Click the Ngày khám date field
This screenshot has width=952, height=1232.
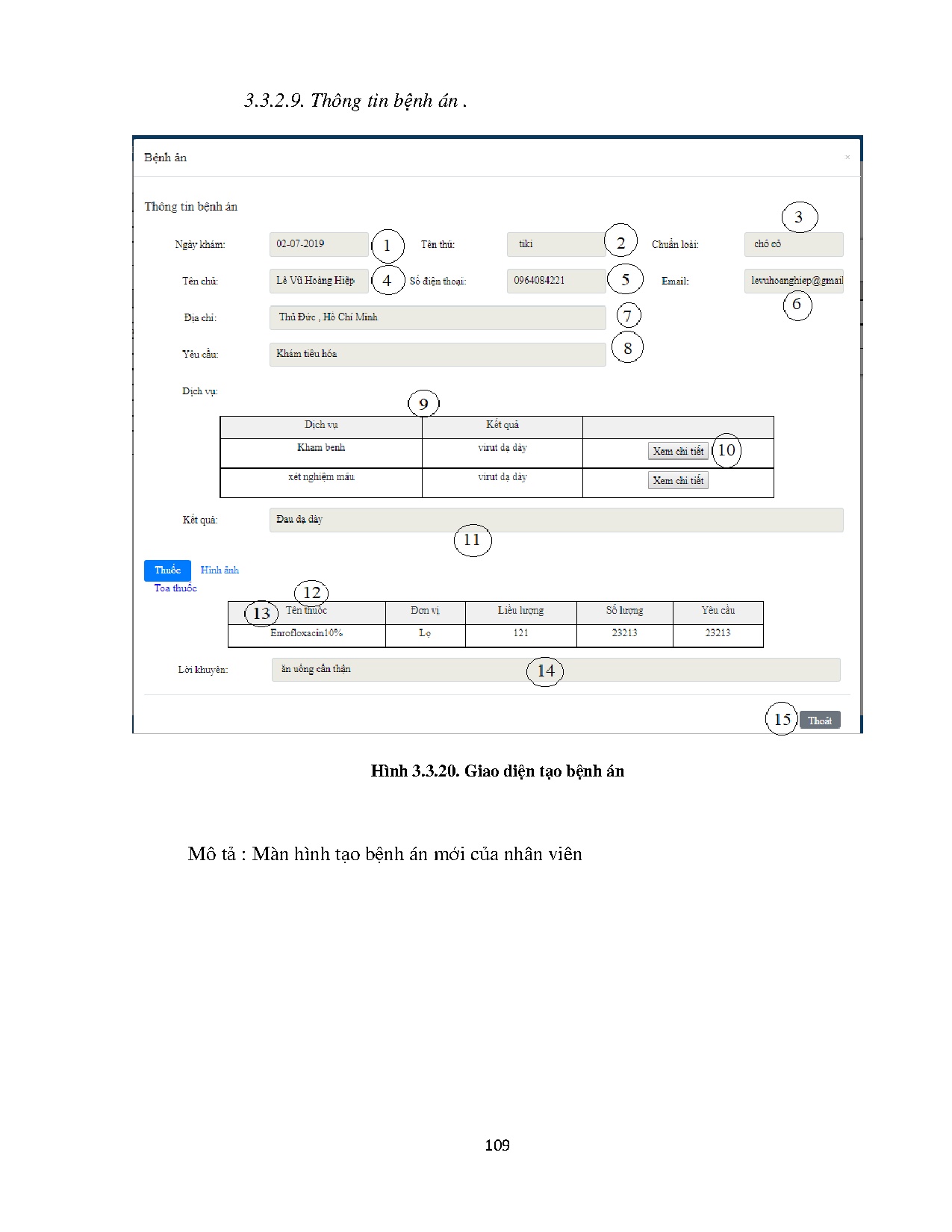(318, 244)
